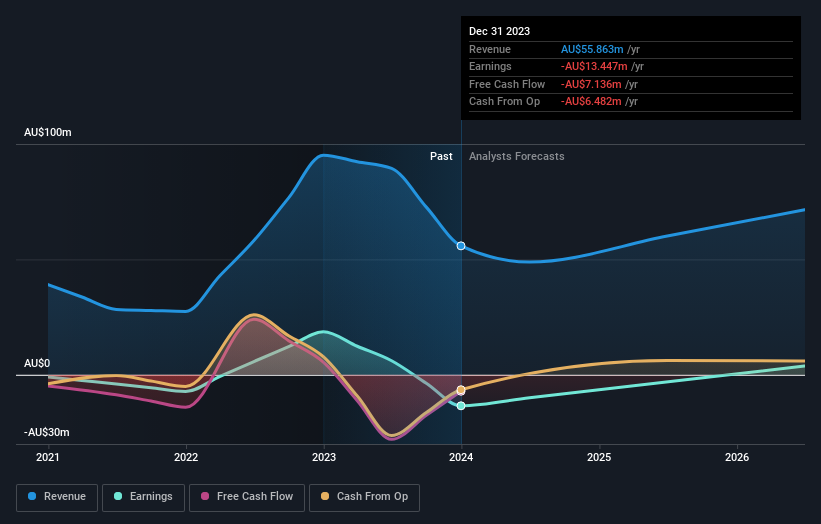Click the -AU$7.136m free cash flow value
This screenshot has width=821, height=524.
tap(591, 84)
